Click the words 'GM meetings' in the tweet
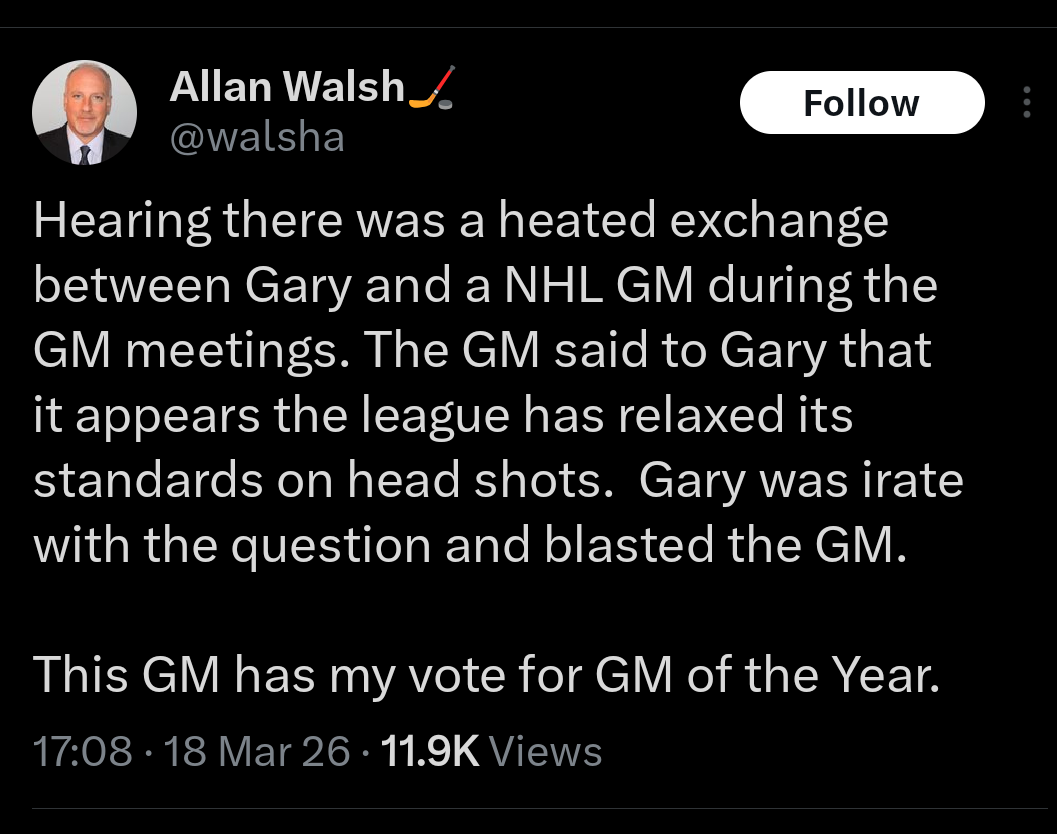This screenshot has height=834, width=1057. pos(191,351)
